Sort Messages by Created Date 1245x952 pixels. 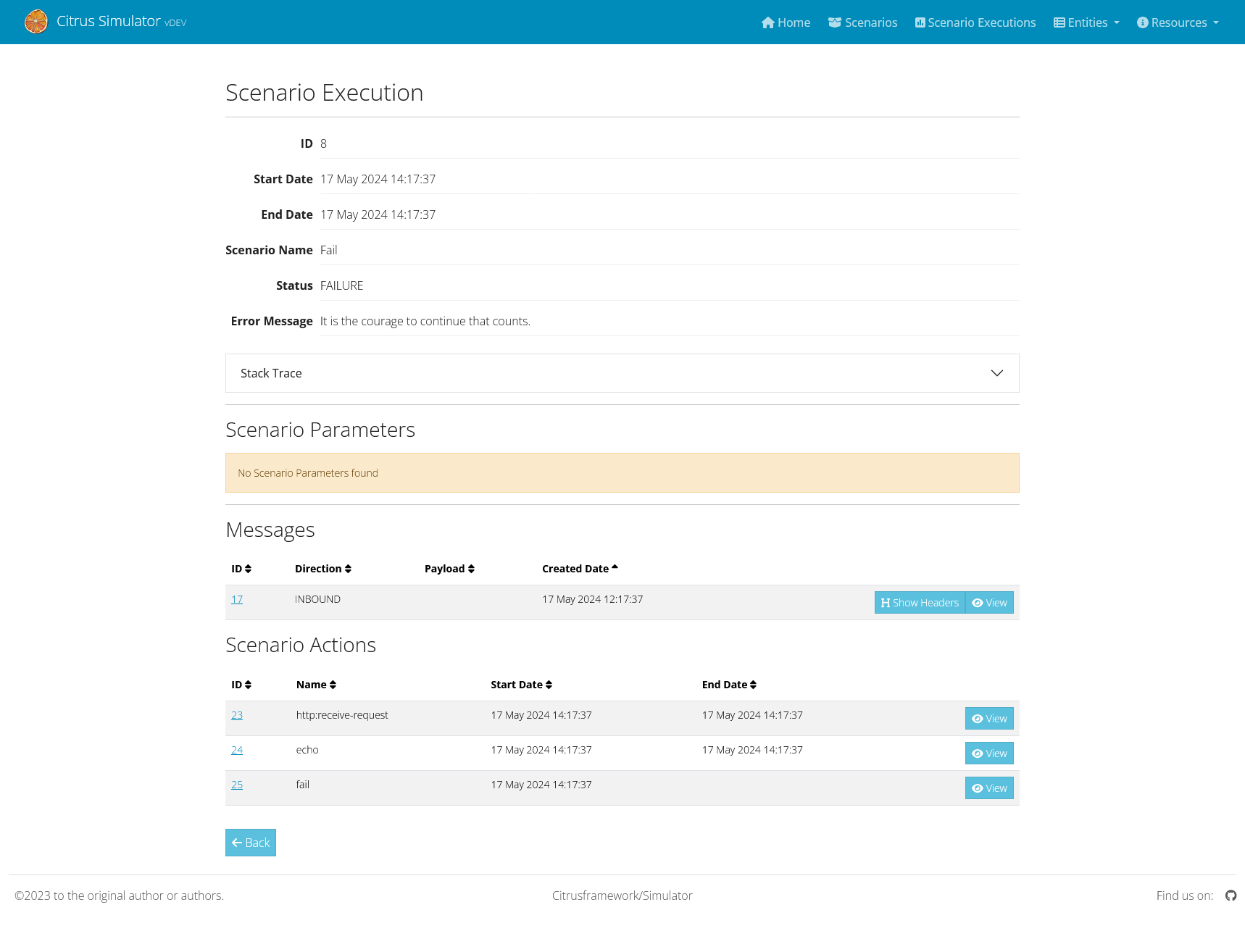pyautogui.click(x=580, y=569)
